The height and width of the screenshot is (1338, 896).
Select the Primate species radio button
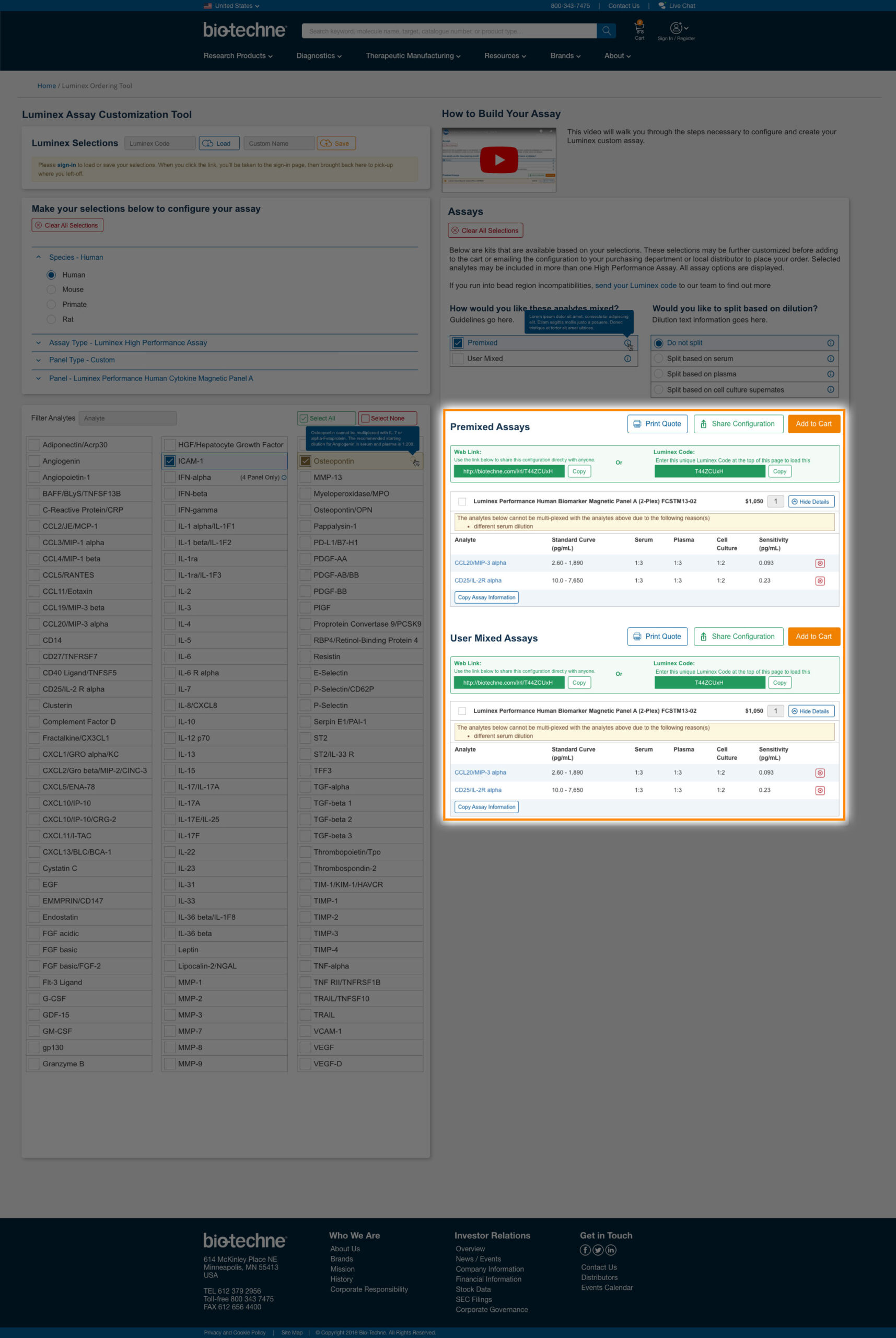click(x=51, y=305)
